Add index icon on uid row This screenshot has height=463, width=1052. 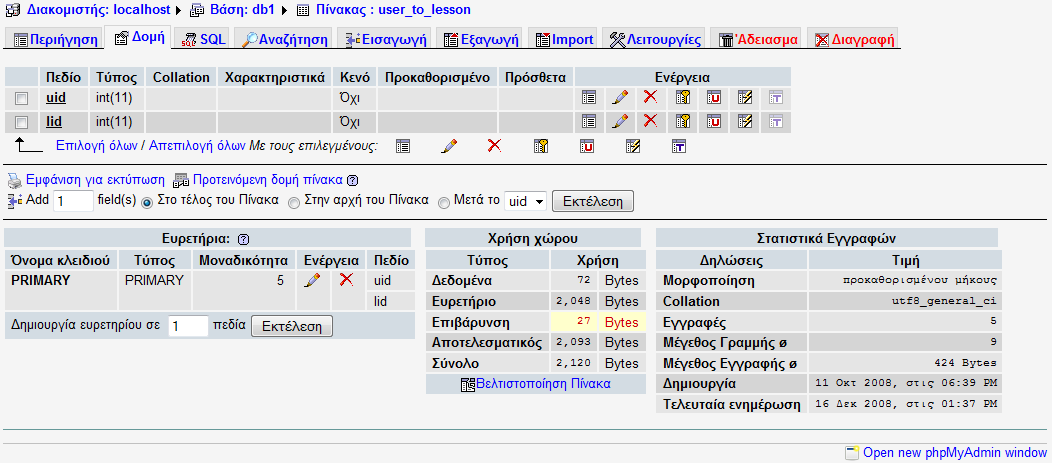point(744,98)
